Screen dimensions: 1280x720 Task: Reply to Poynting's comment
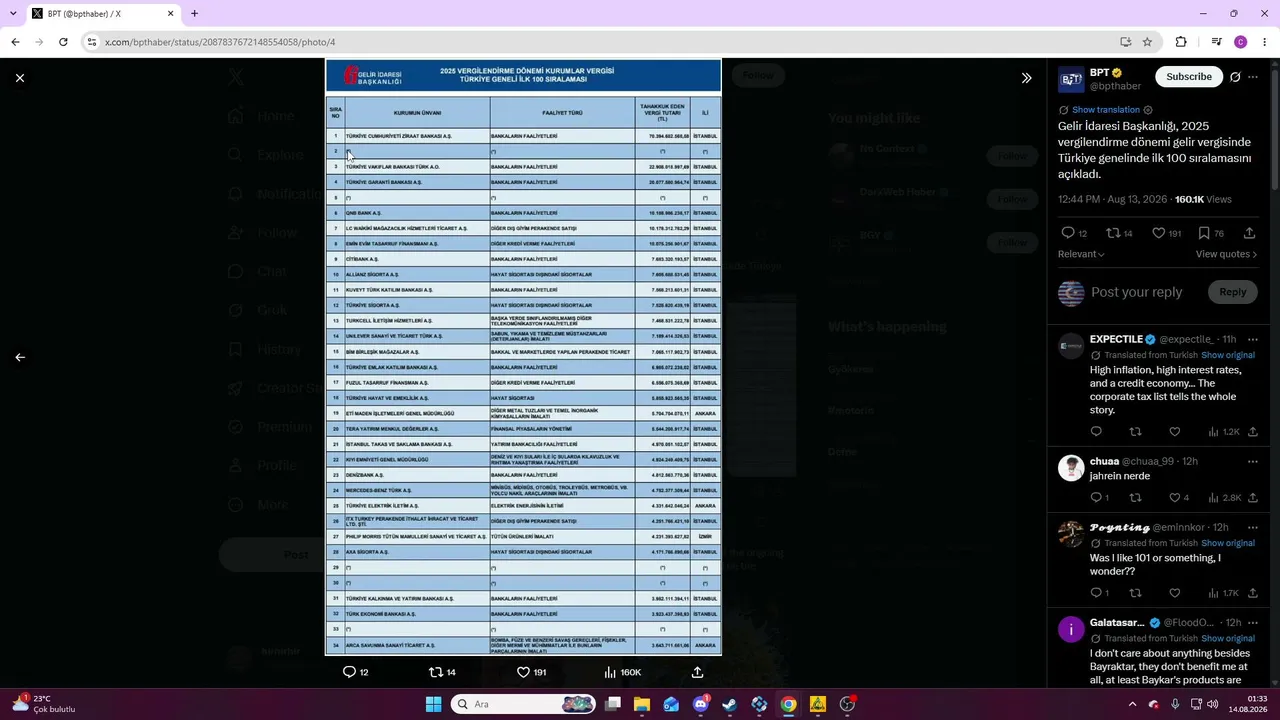pos(1096,593)
